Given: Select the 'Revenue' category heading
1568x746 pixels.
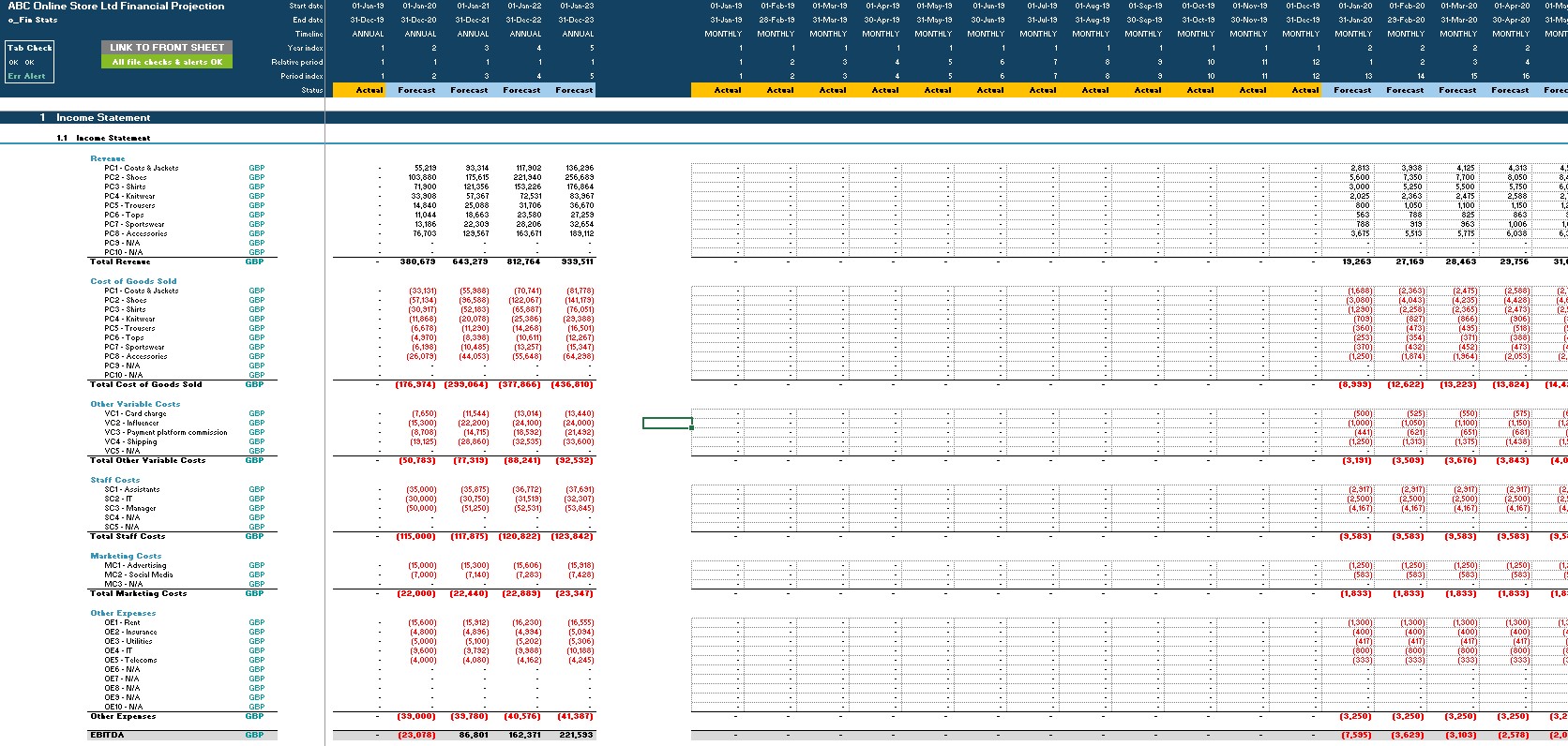Looking at the screenshot, I should click(107, 158).
